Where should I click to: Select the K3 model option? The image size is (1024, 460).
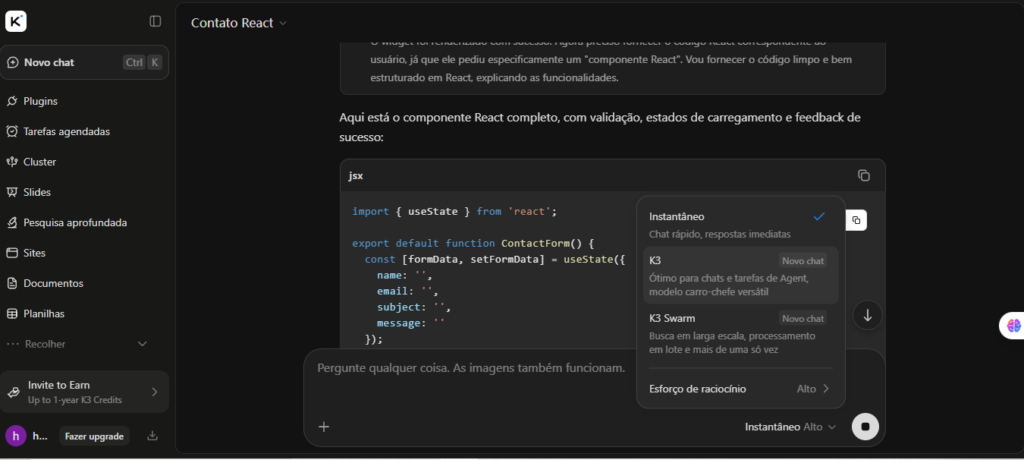741,276
